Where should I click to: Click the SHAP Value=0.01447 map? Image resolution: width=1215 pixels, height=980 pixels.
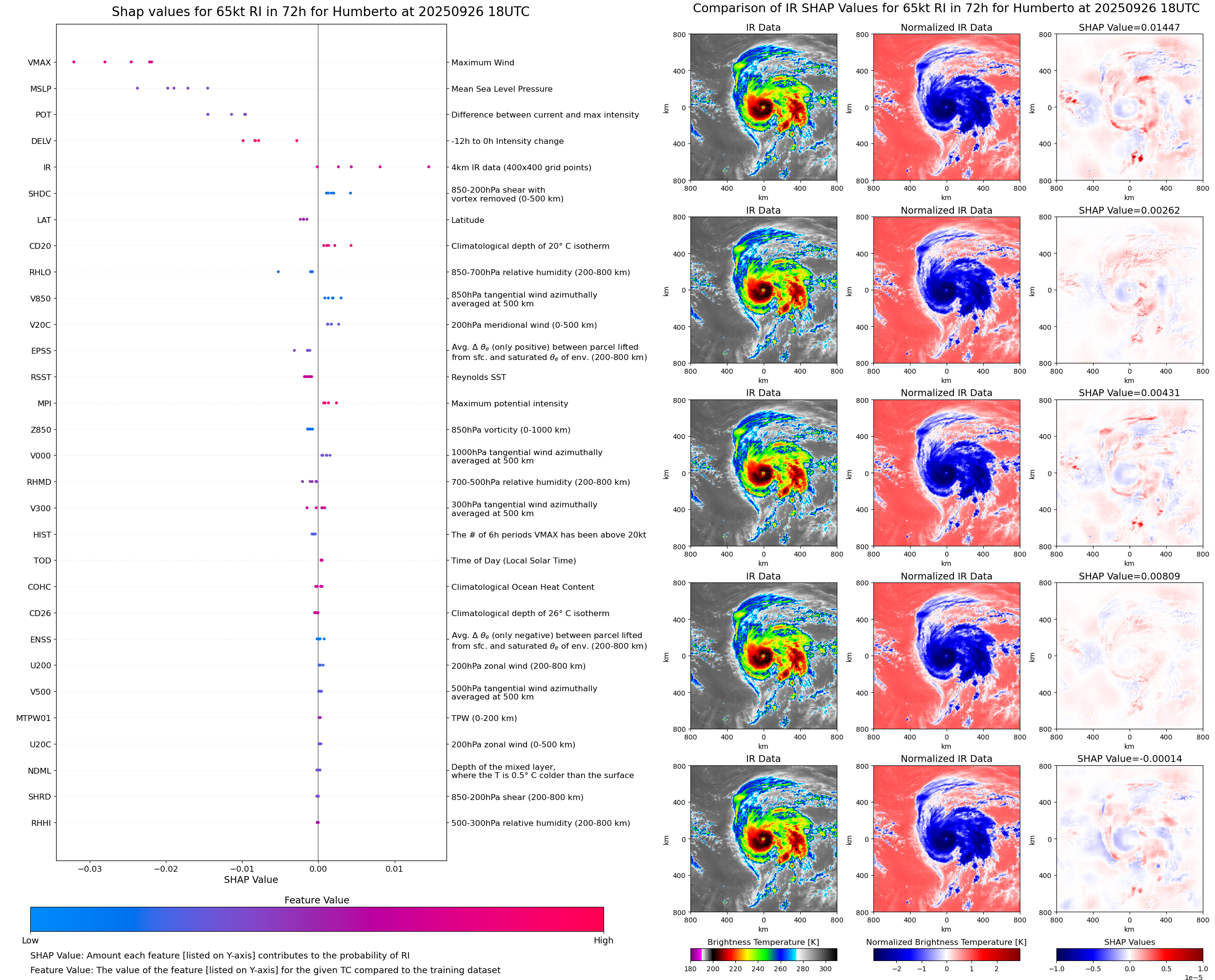point(1129,107)
